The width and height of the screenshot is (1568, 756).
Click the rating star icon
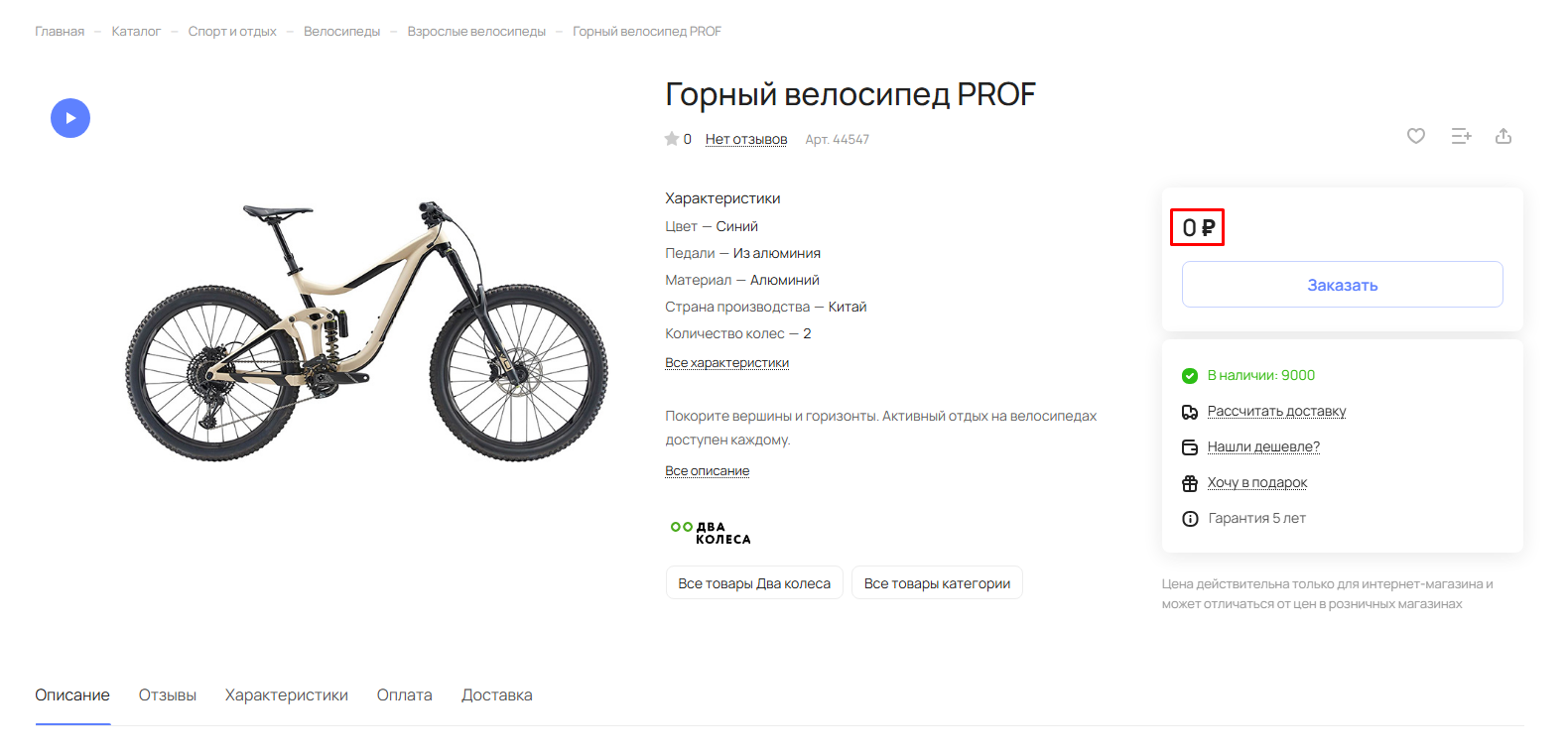pyautogui.click(x=672, y=139)
